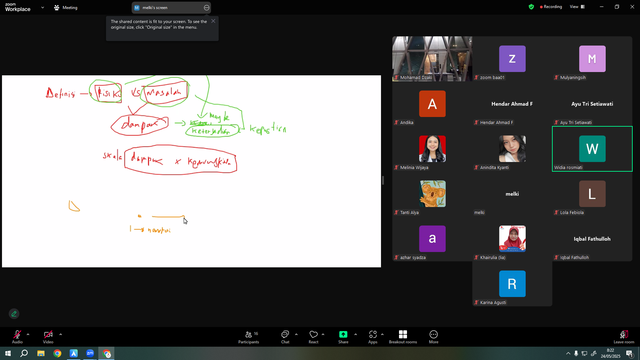Select Melinia Wijaya's participant tile
This screenshot has width=640, height=360.
coord(432,149)
